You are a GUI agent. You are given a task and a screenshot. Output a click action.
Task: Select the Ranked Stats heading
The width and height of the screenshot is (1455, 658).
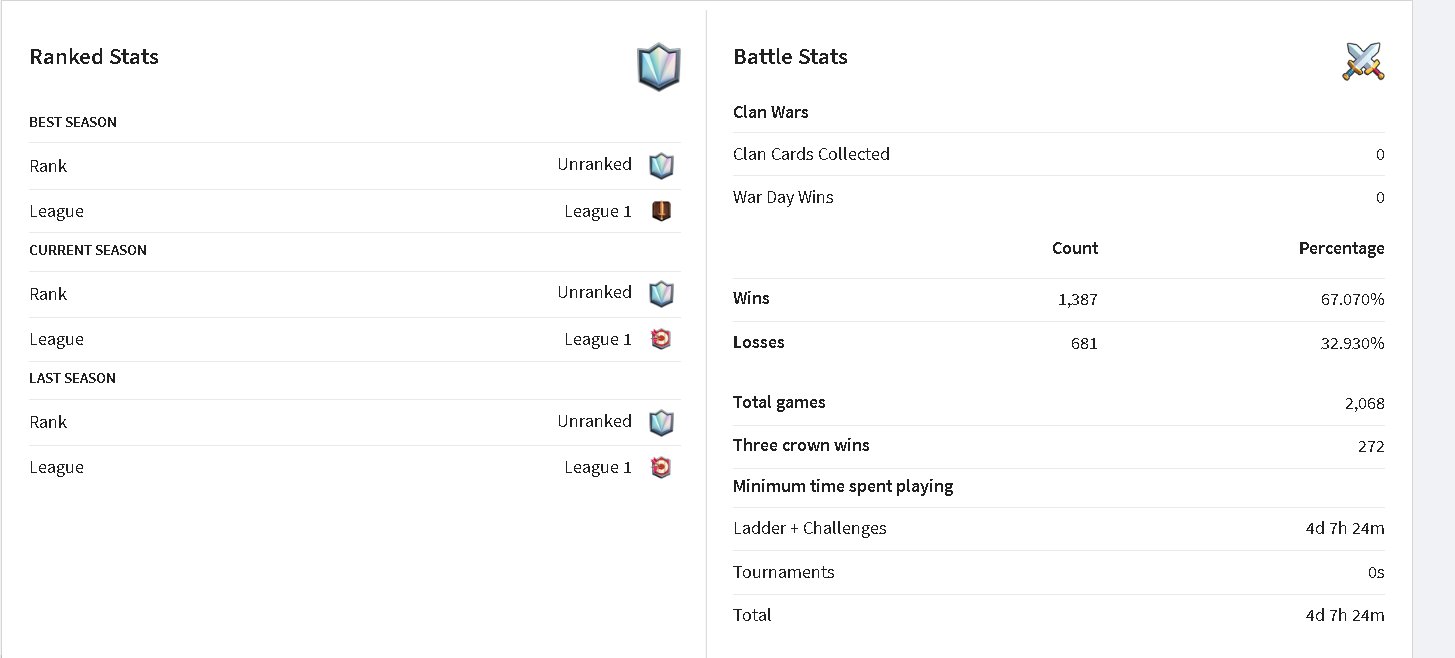pyautogui.click(x=94, y=57)
